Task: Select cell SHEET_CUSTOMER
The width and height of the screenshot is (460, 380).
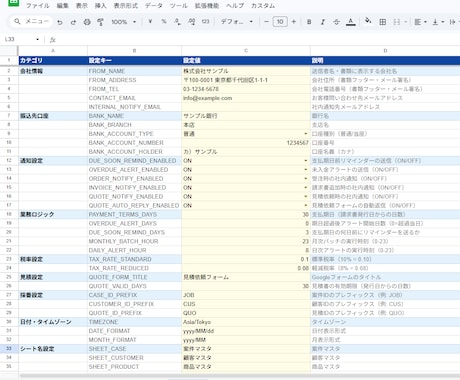Action: click(134, 358)
